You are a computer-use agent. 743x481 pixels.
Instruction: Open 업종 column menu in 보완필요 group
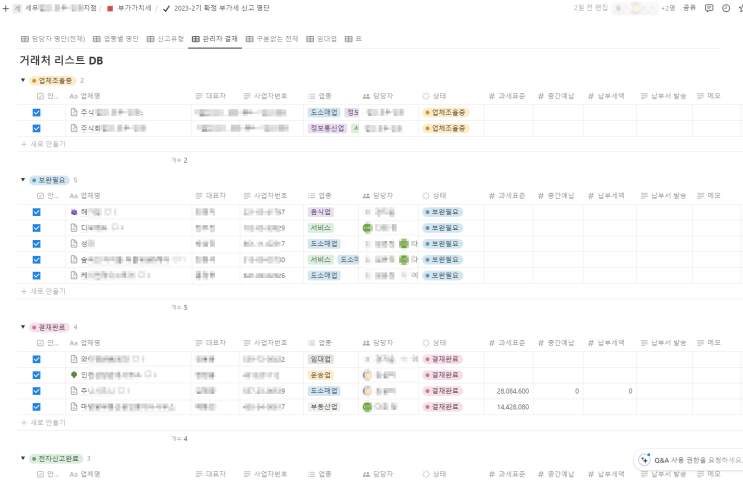319,196
